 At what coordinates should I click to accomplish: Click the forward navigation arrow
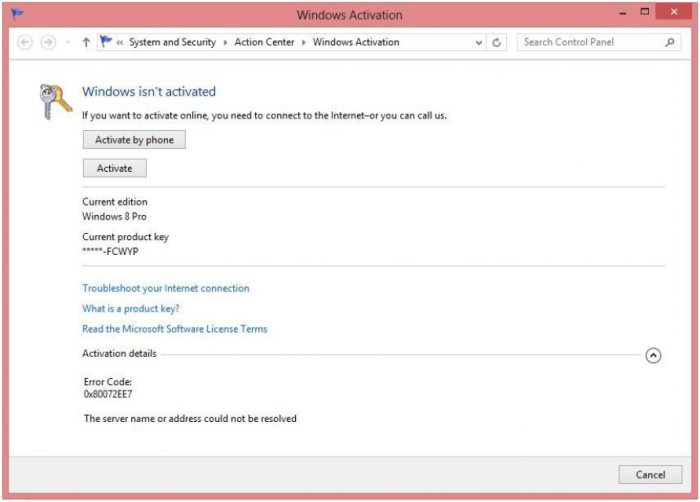[47, 42]
